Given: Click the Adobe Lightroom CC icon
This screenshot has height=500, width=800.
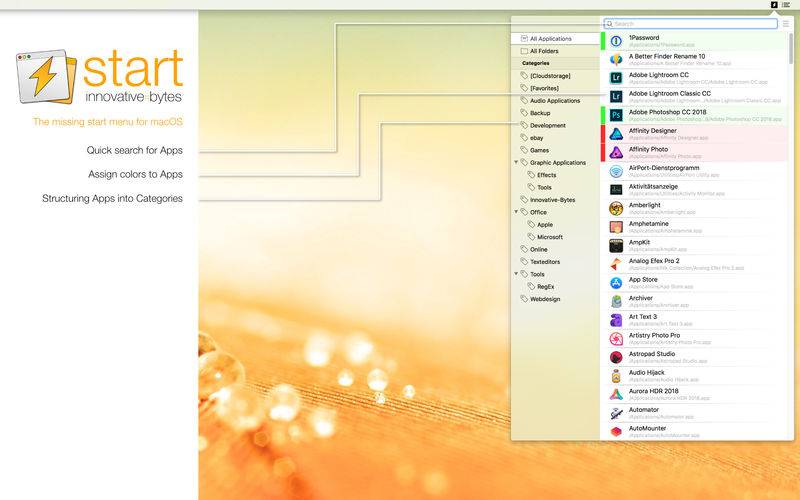Looking at the screenshot, I should 616,78.
